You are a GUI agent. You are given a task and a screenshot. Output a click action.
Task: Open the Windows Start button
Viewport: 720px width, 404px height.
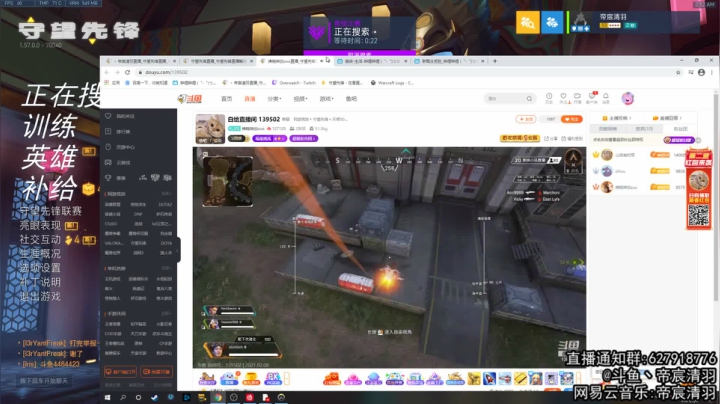[x=107, y=398]
